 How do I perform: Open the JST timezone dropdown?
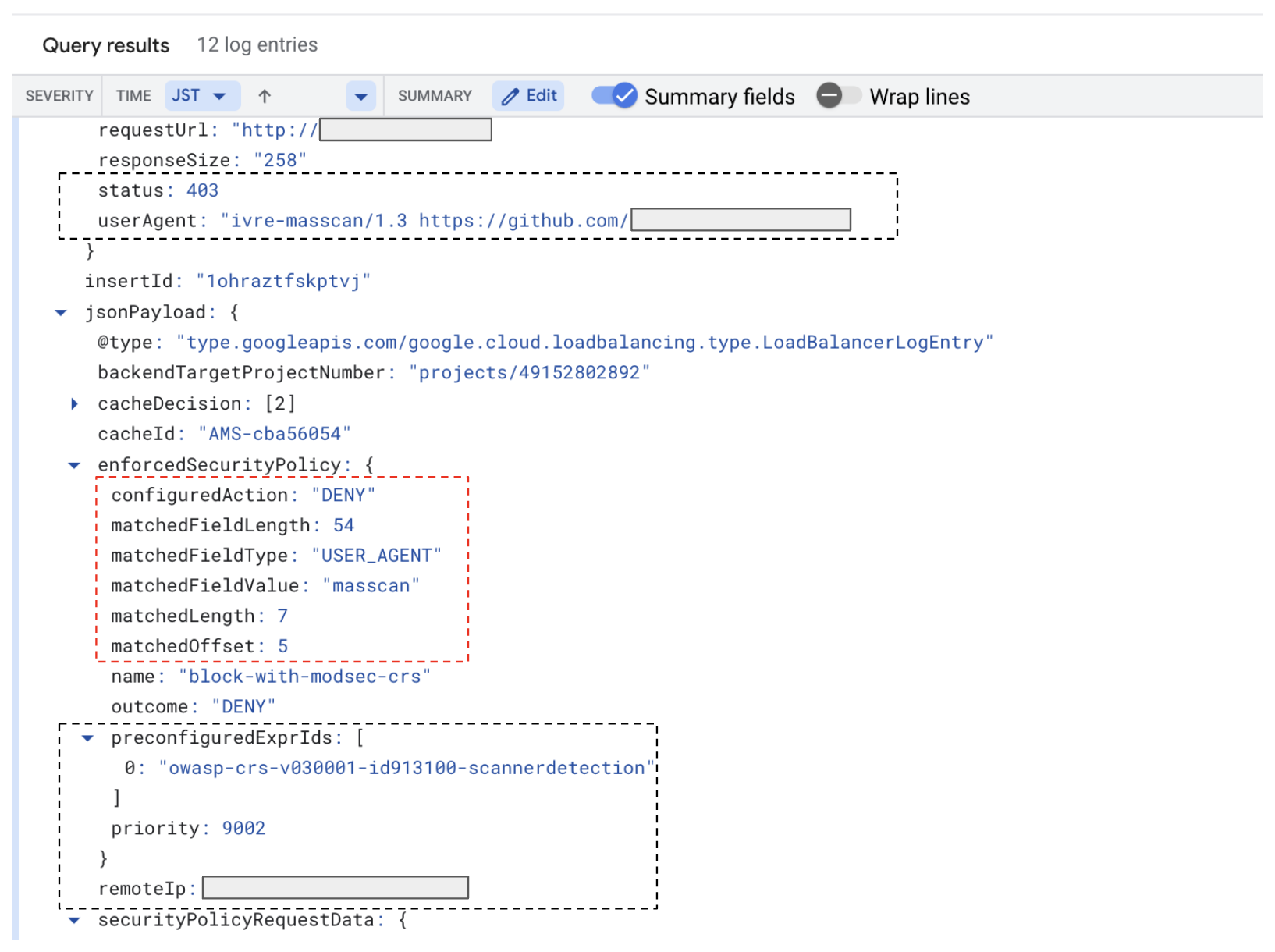[201, 96]
